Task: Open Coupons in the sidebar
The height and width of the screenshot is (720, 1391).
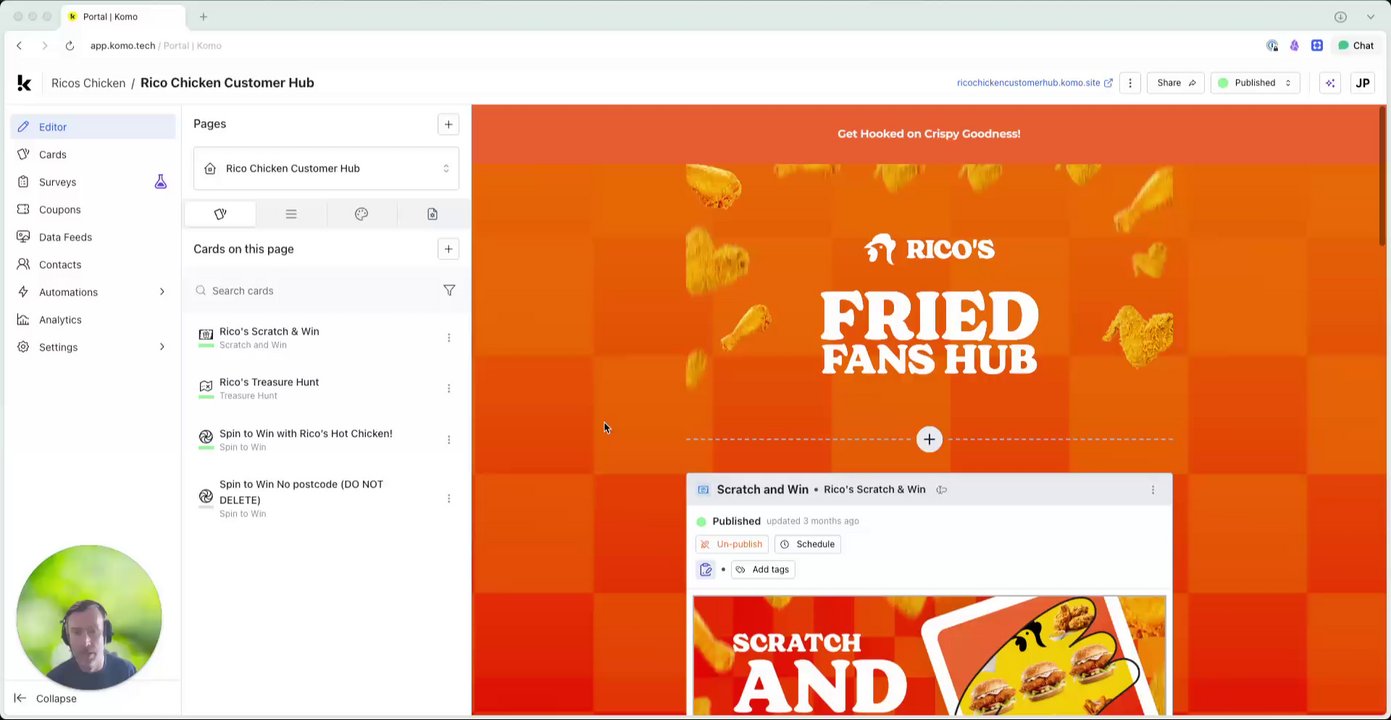Action: pos(93,210)
